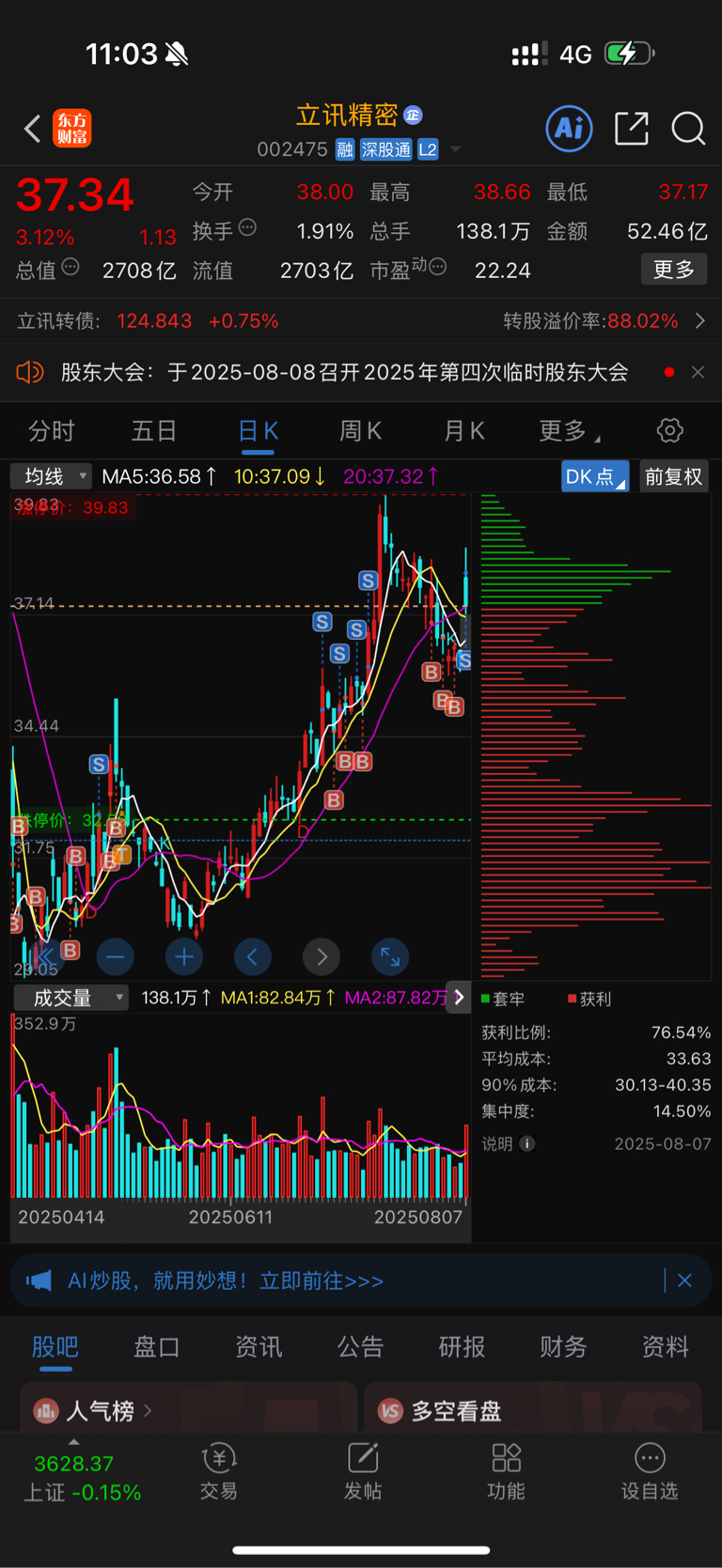
Task: Tap the 获利比例 76.54% value
Action: coord(681,1032)
